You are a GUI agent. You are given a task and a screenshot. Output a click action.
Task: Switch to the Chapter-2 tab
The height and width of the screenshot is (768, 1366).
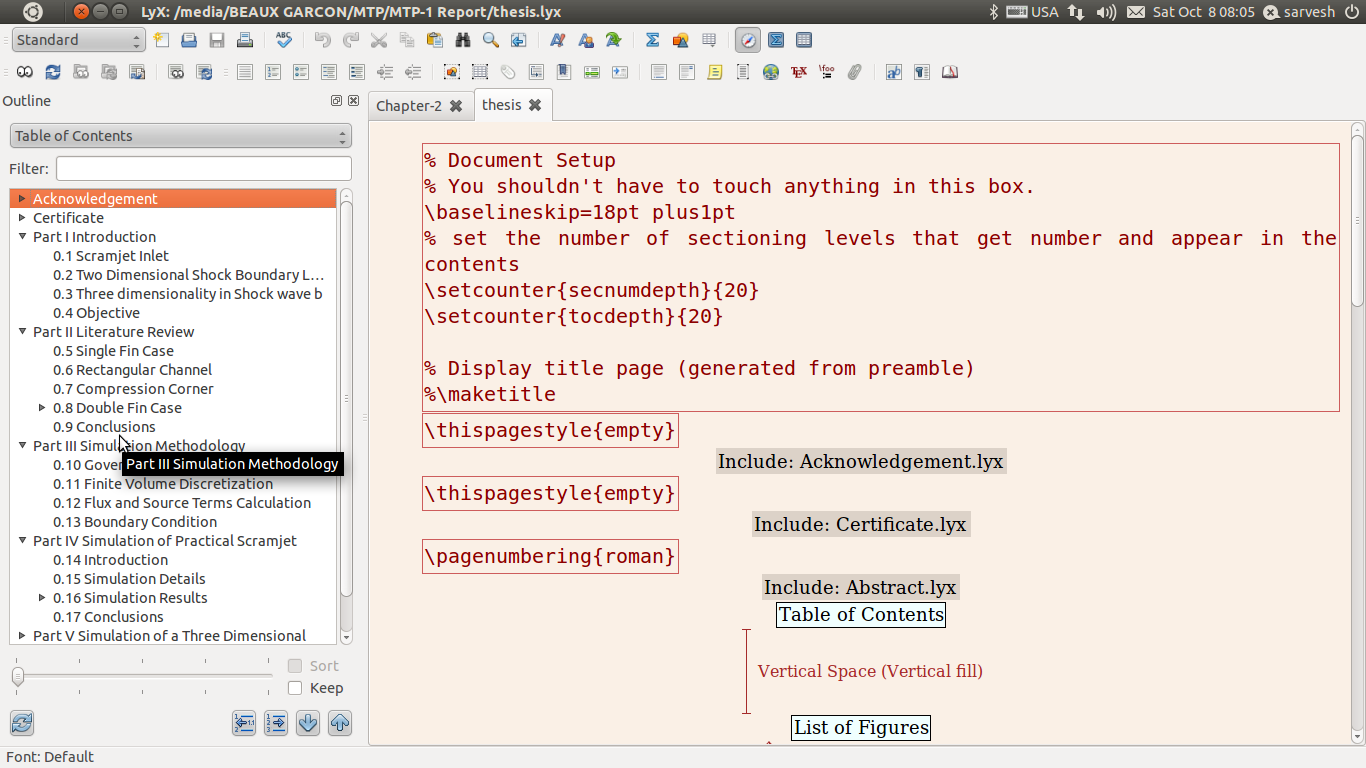tap(408, 106)
